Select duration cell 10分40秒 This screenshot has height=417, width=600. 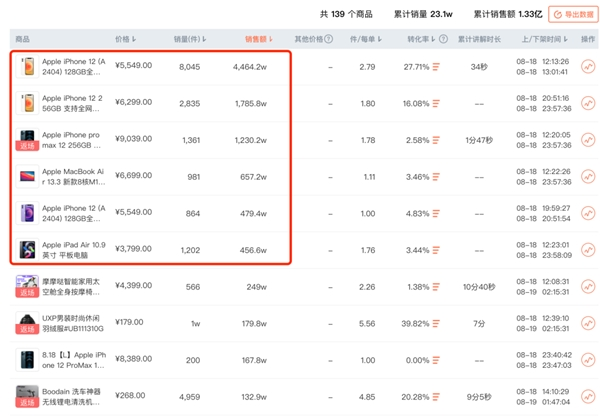[x=479, y=287]
